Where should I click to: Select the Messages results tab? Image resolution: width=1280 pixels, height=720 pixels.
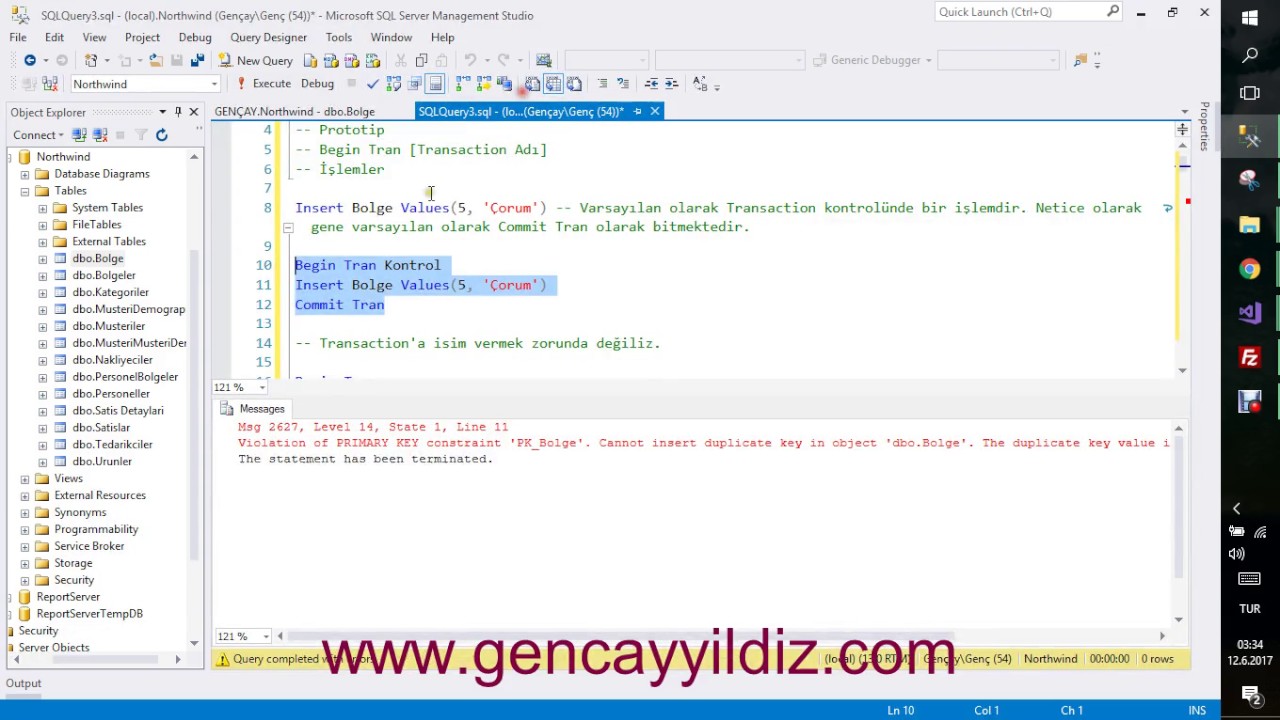[253, 408]
